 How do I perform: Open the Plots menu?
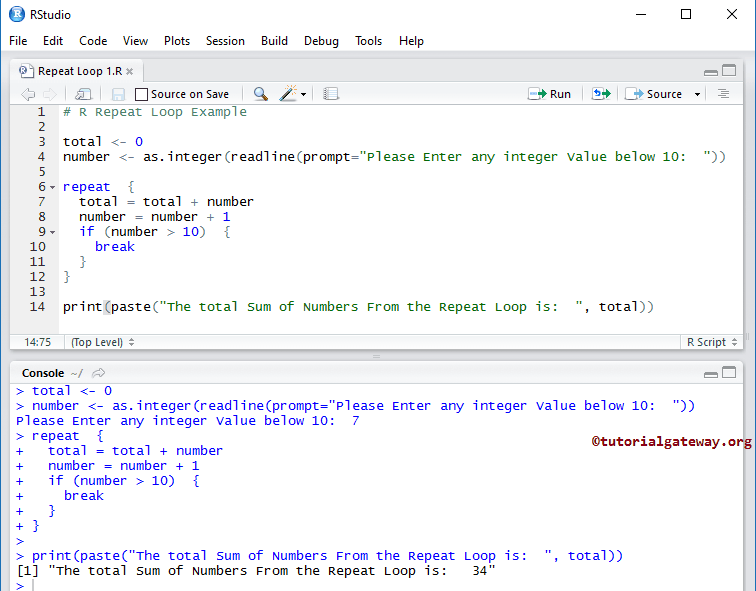coord(177,41)
